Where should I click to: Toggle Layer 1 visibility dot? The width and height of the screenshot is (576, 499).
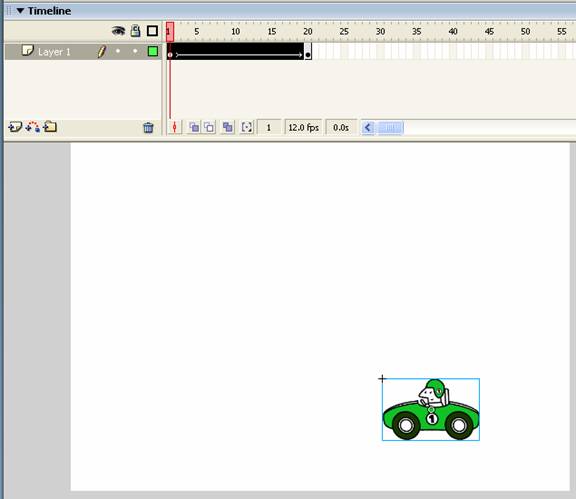point(118,51)
